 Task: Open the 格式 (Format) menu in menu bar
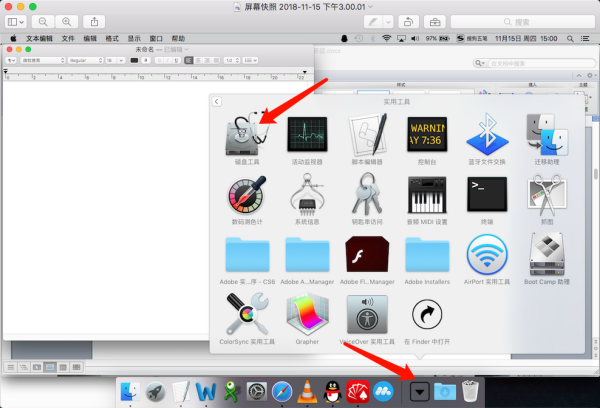tap(98, 37)
